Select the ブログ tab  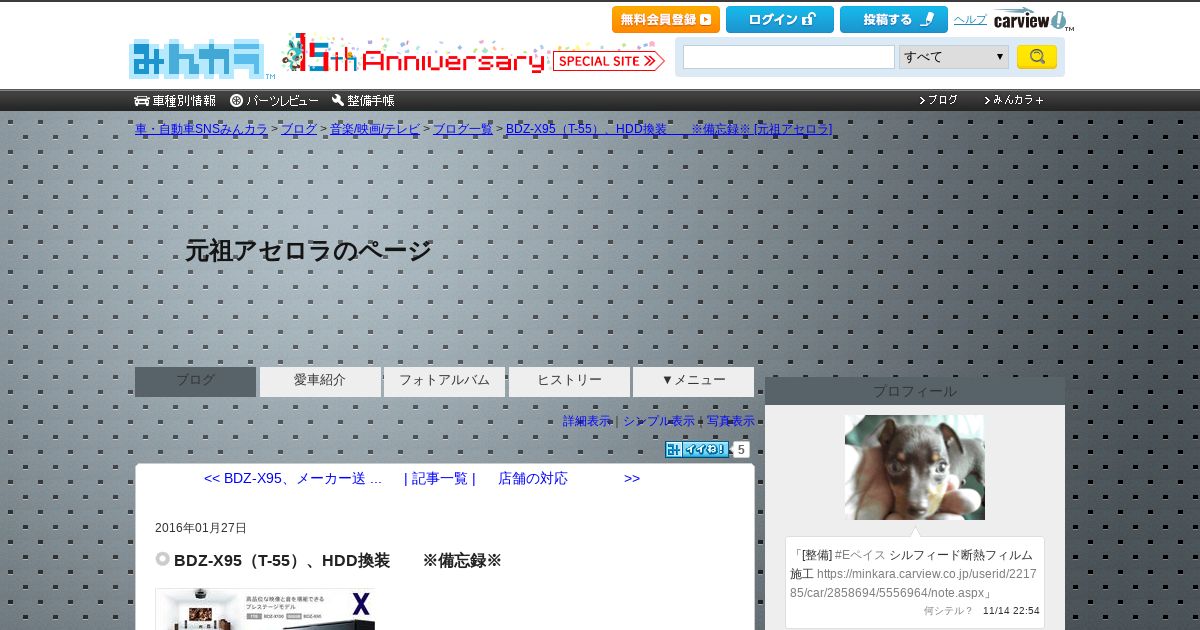click(196, 381)
